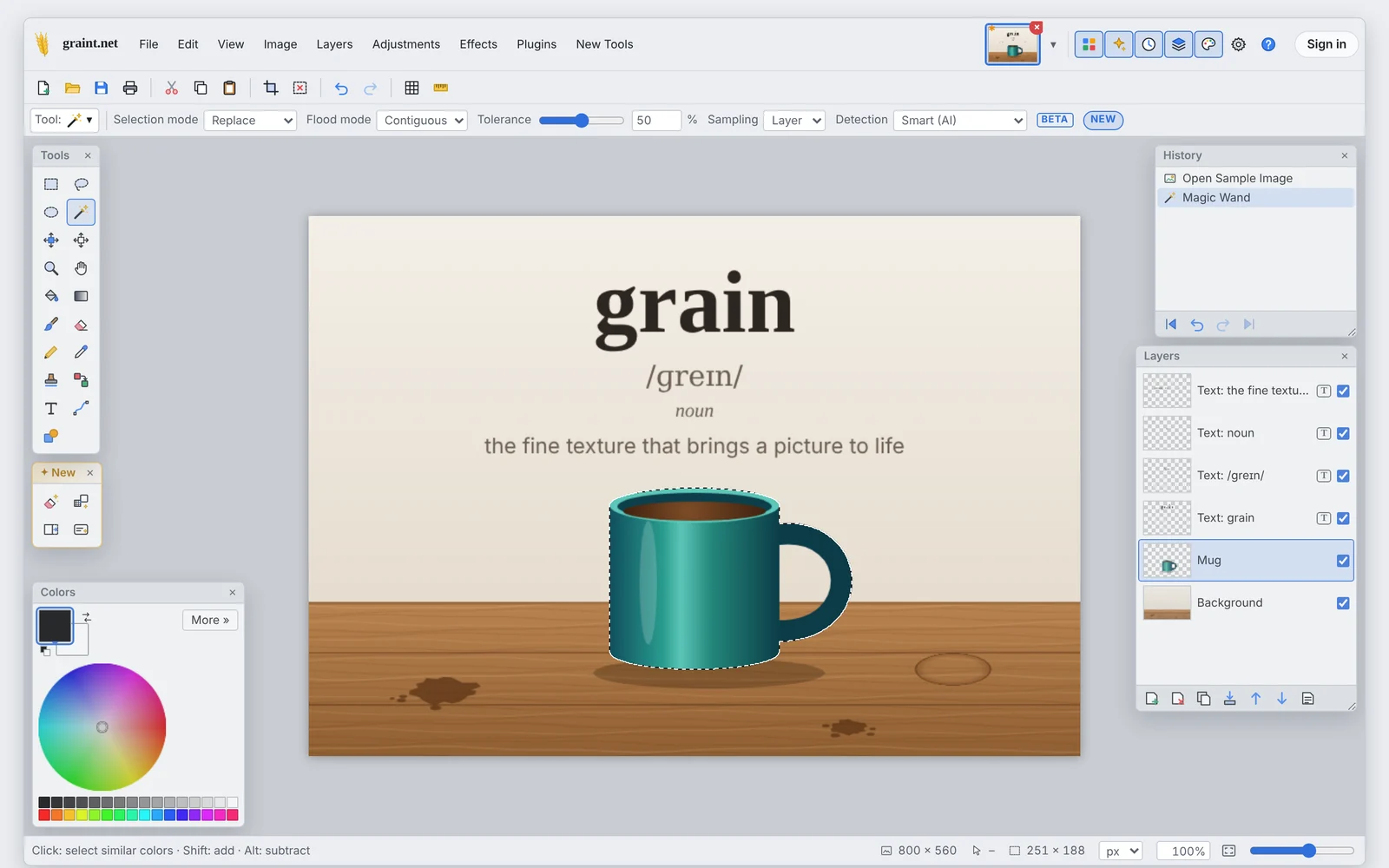Click the Crop to selection icon
This screenshot has height=868, width=1389.
coord(271,88)
